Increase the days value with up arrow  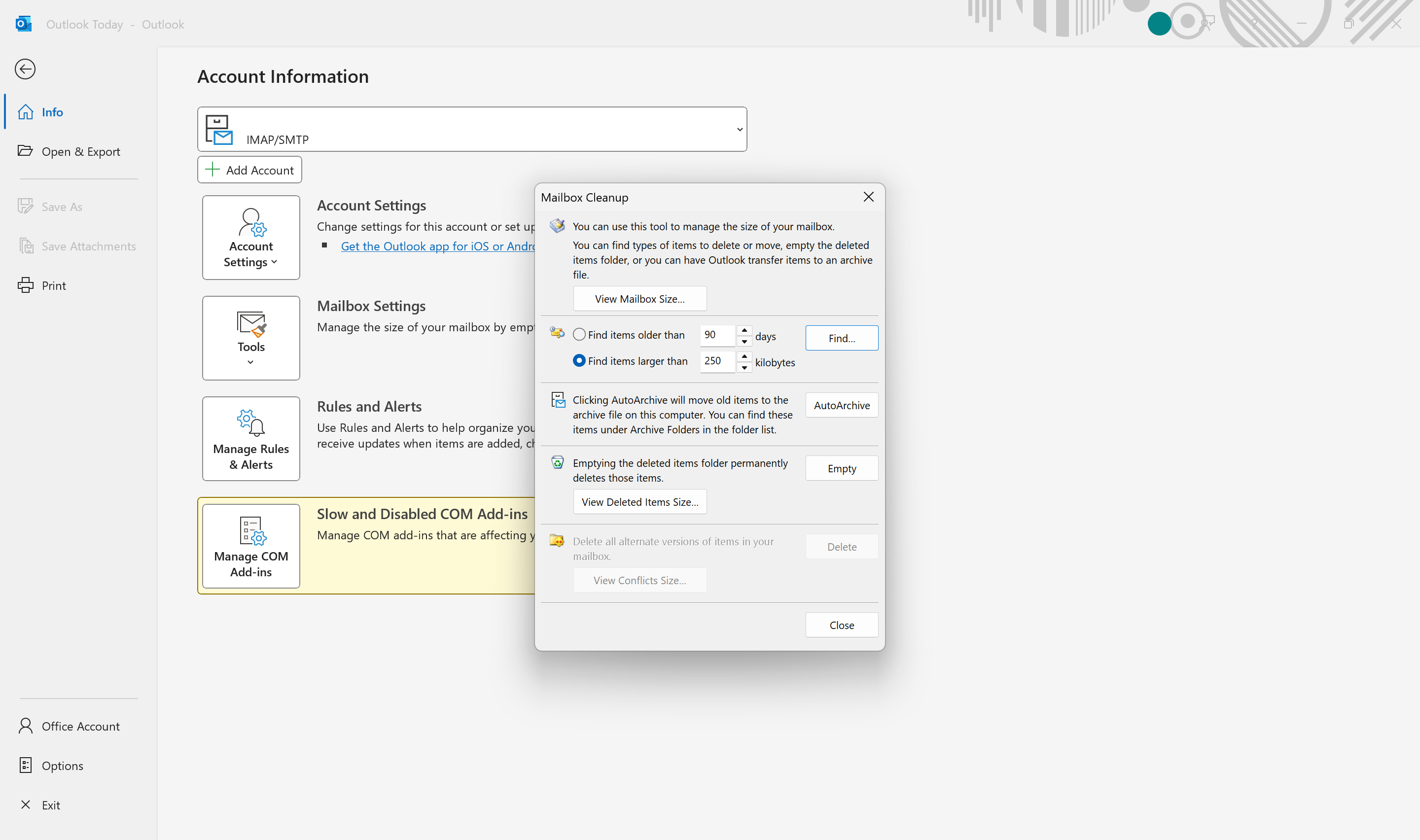pyautogui.click(x=744, y=330)
